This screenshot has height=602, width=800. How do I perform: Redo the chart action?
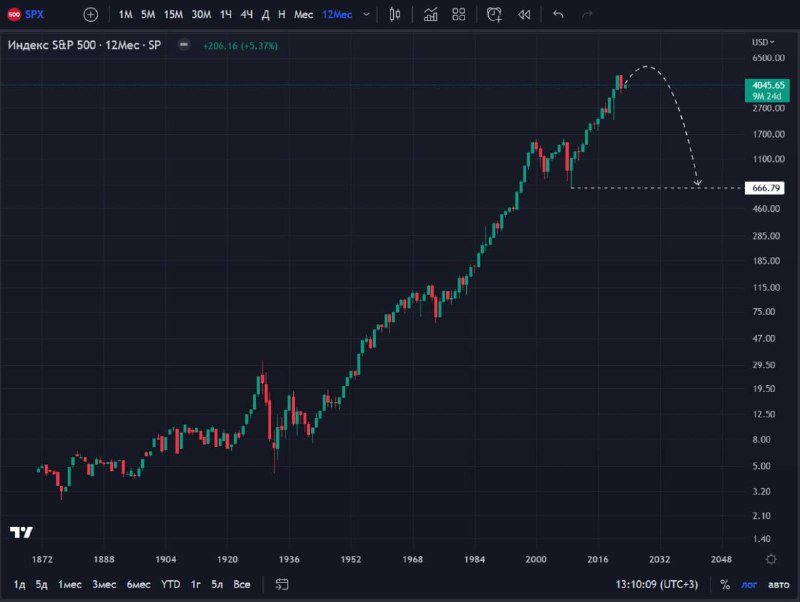click(587, 15)
